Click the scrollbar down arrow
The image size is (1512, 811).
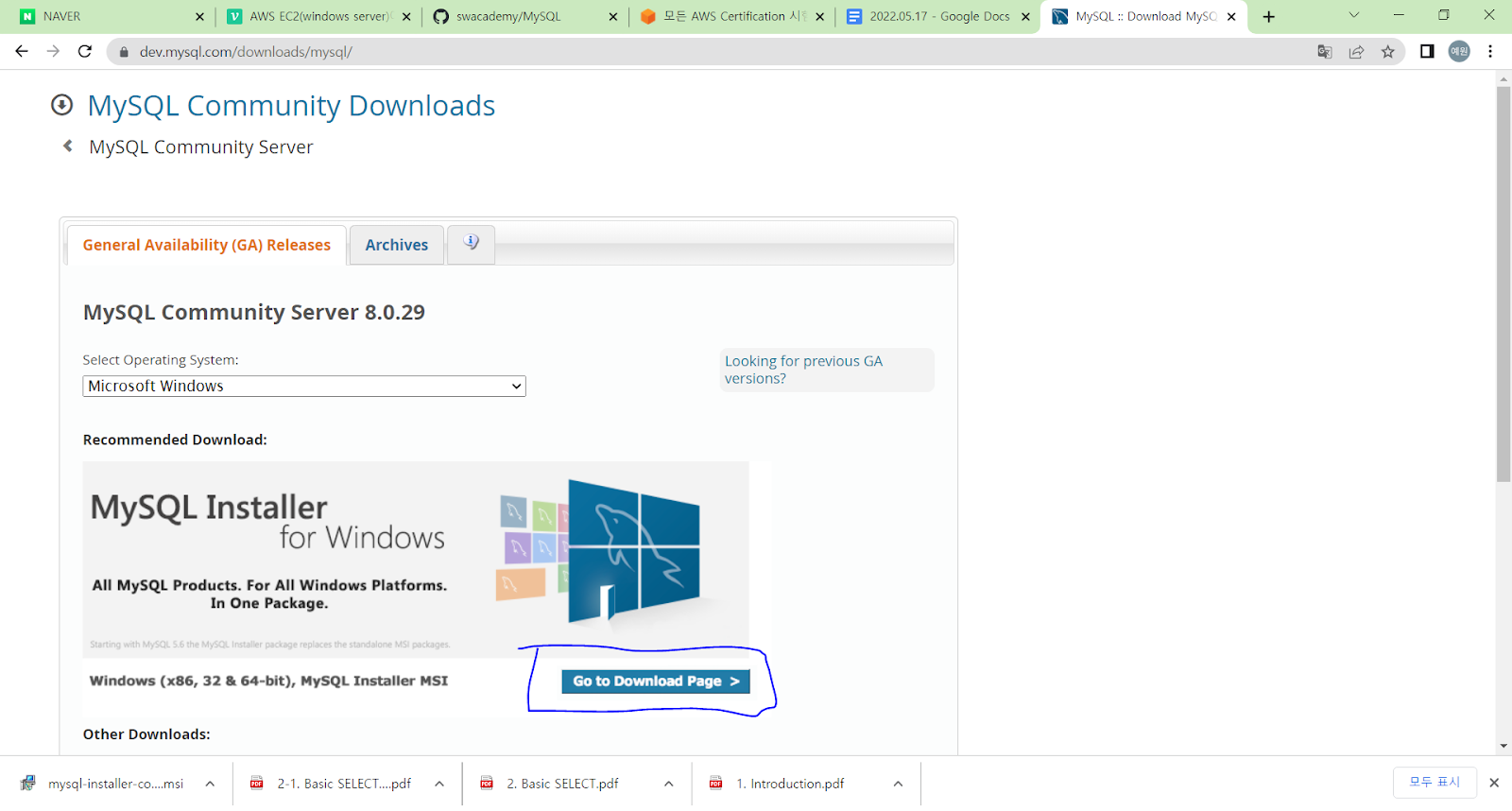[1503, 747]
